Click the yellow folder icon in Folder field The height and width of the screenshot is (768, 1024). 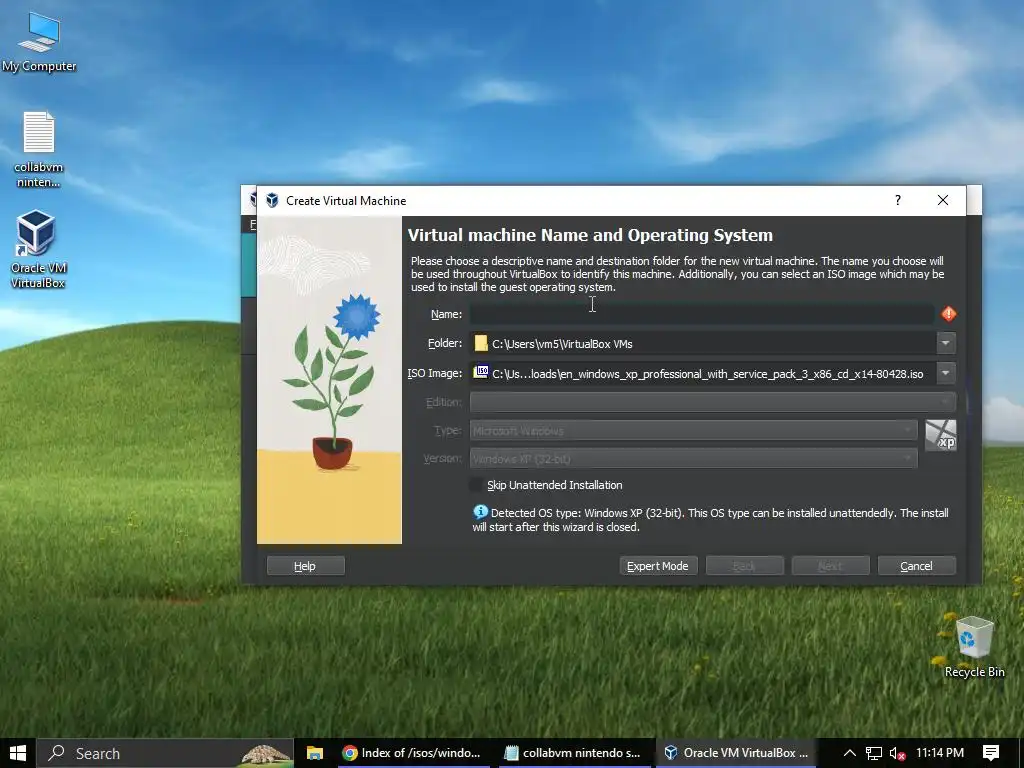click(x=481, y=344)
